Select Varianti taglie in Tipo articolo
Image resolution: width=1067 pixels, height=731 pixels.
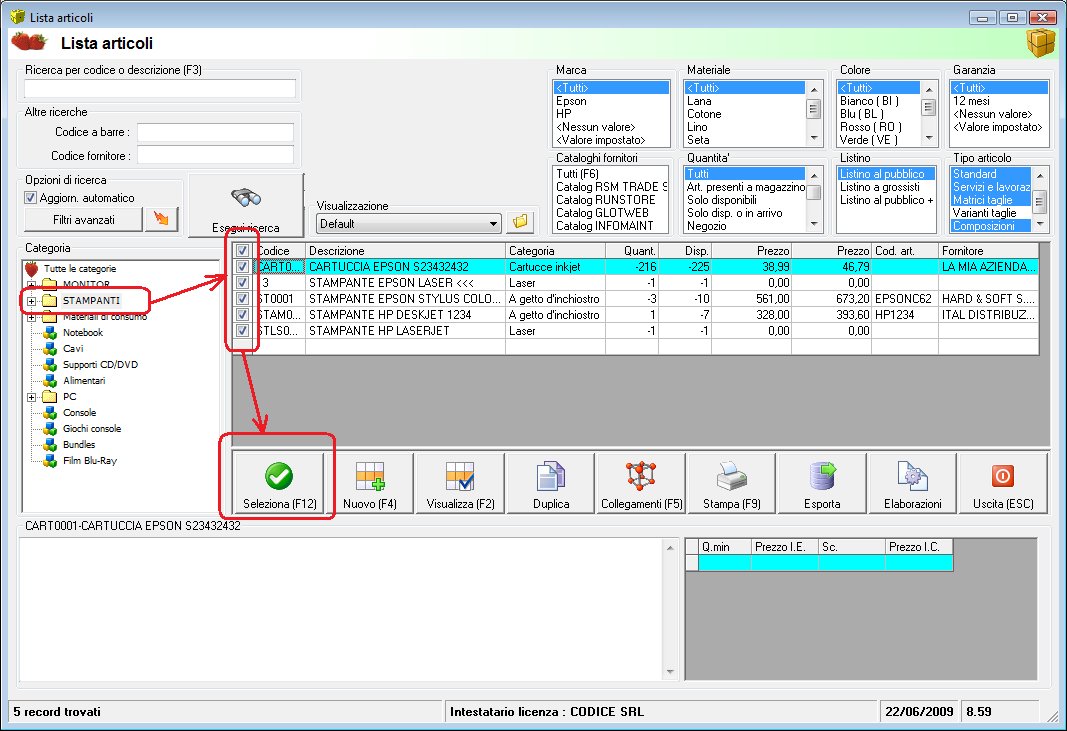point(984,212)
